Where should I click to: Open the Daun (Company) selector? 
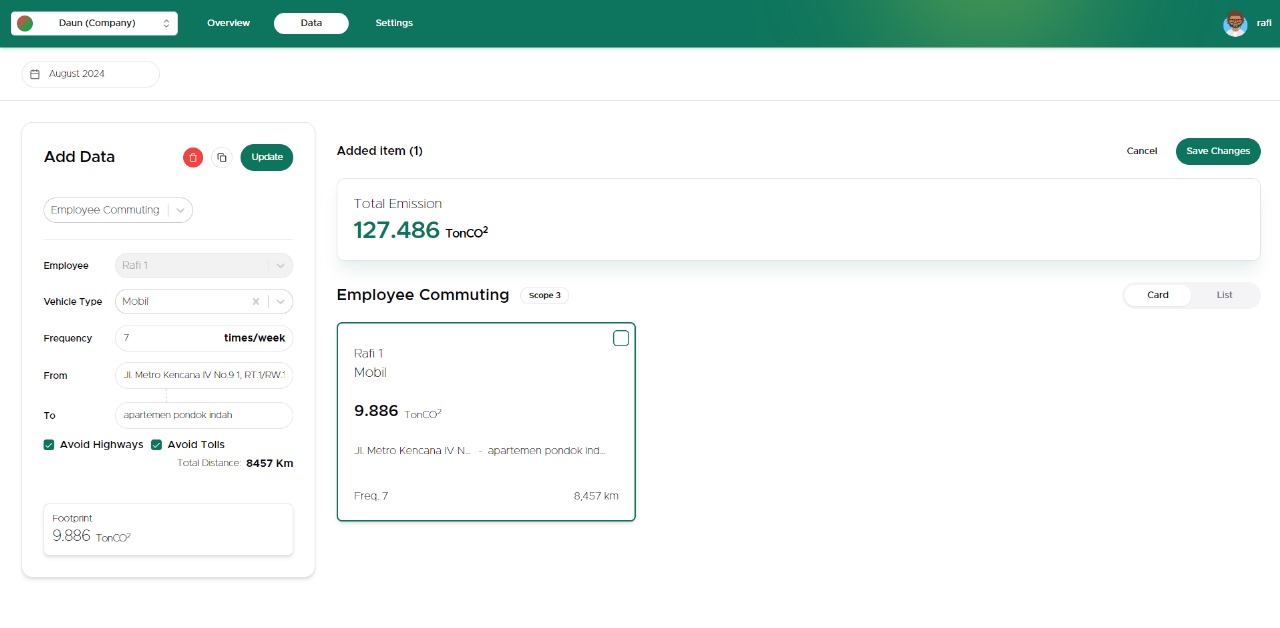(95, 23)
